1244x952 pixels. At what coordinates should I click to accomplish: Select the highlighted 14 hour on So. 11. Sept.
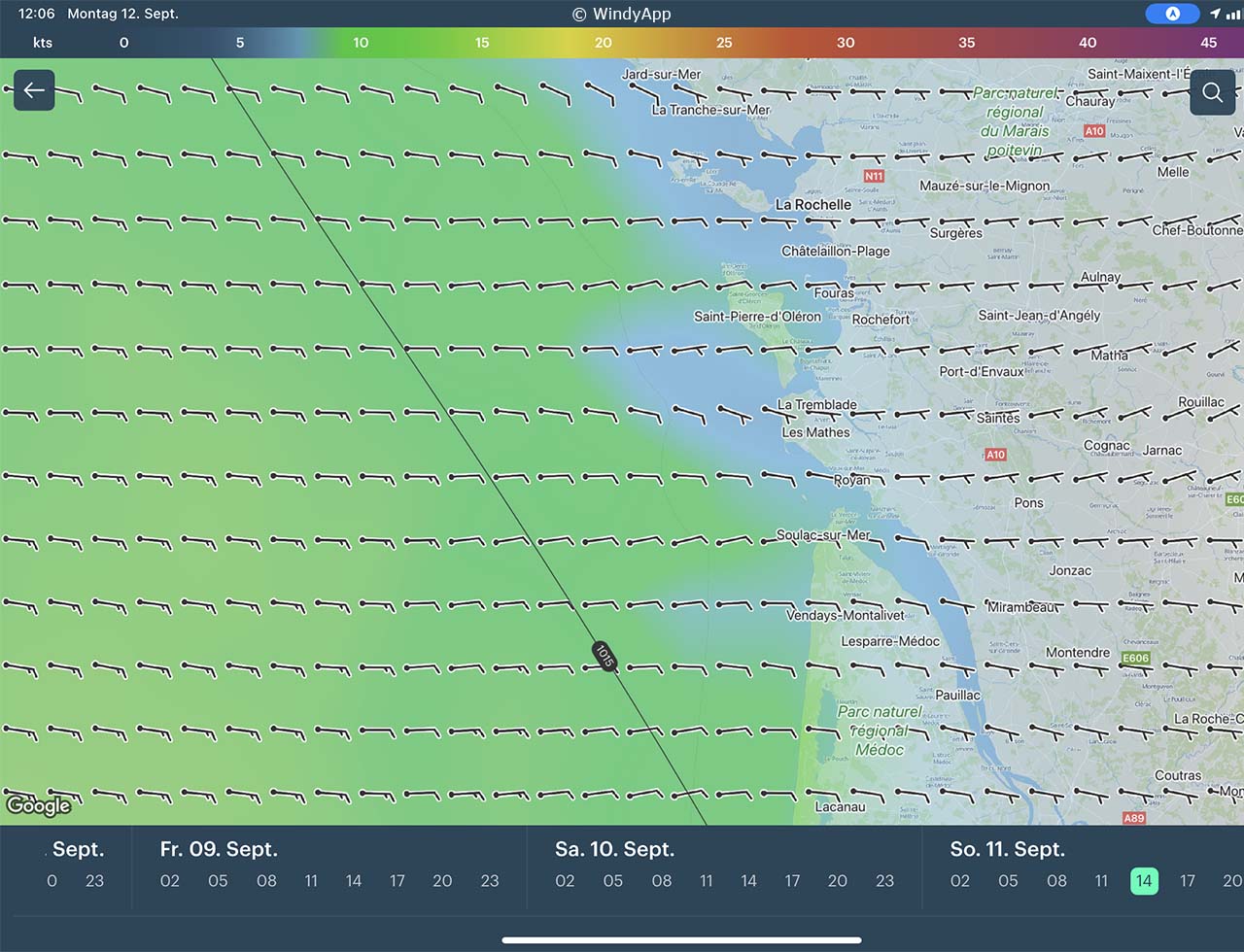[1144, 881]
